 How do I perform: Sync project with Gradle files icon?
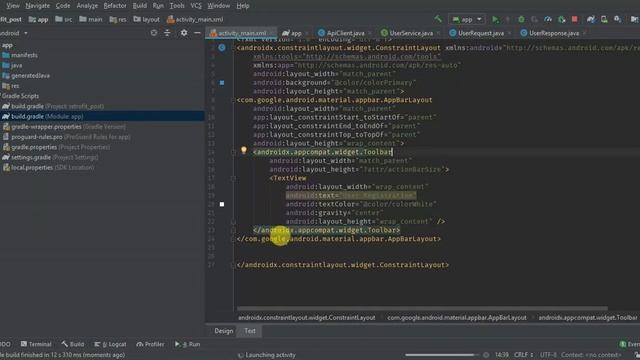coord(591,19)
